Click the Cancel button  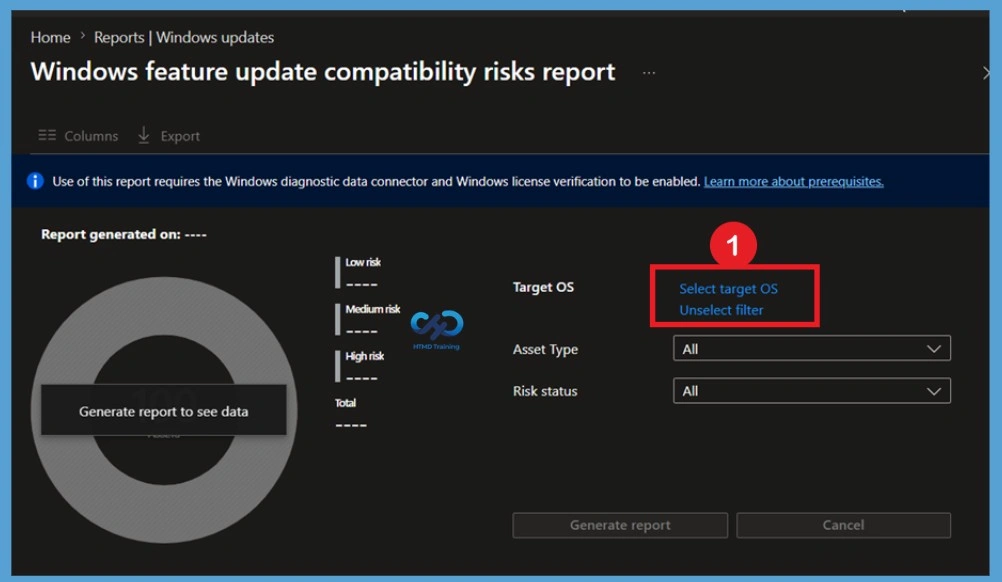844,525
